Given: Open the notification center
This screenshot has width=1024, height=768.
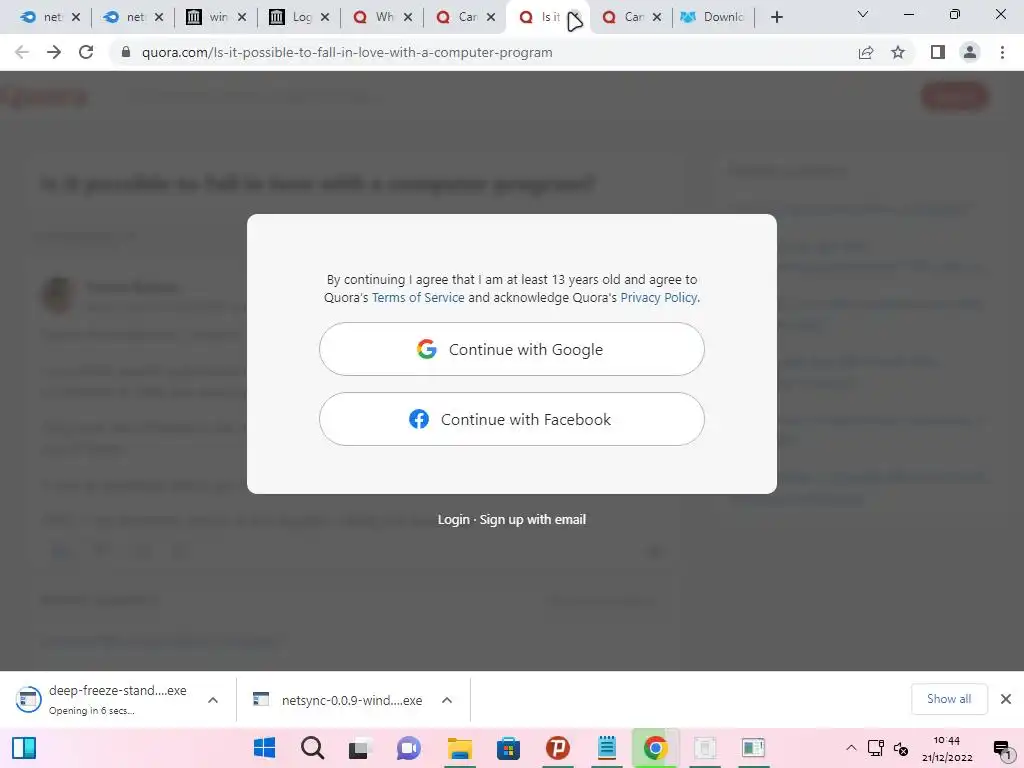Looking at the screenshot, I should tap(1002, 749).
